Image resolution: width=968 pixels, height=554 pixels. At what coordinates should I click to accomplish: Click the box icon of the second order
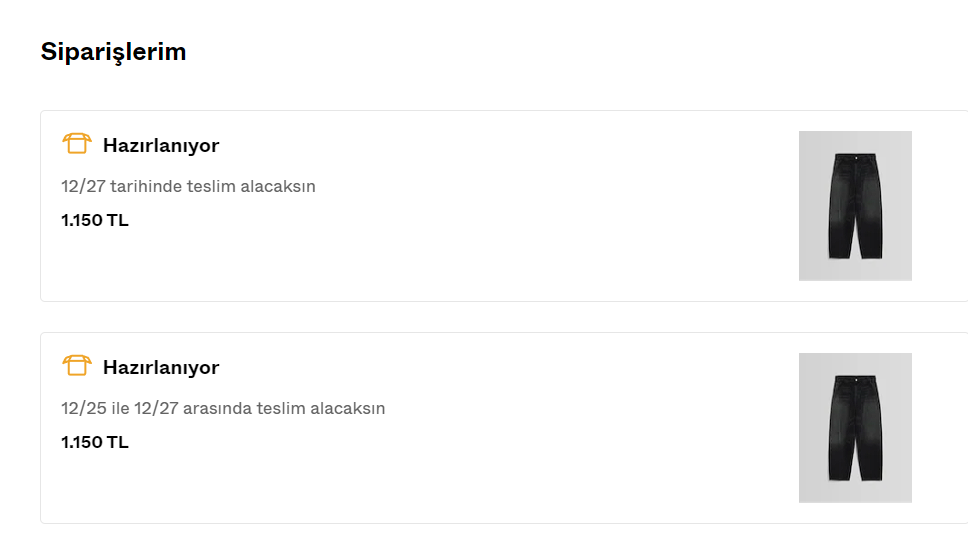click(76, 366)
